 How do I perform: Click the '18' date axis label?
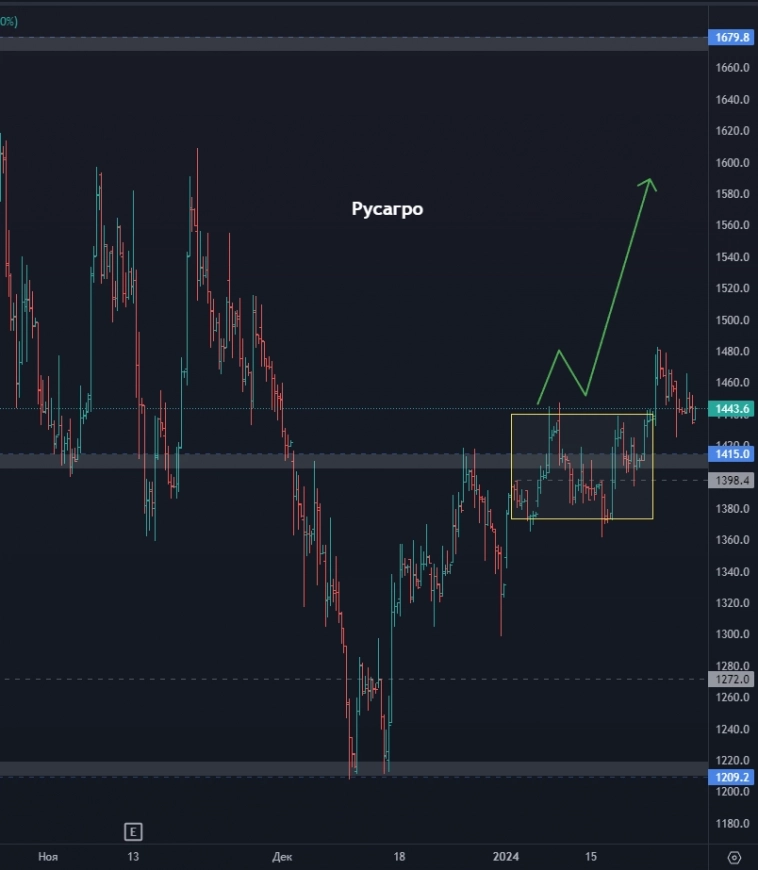coord(399,857)
